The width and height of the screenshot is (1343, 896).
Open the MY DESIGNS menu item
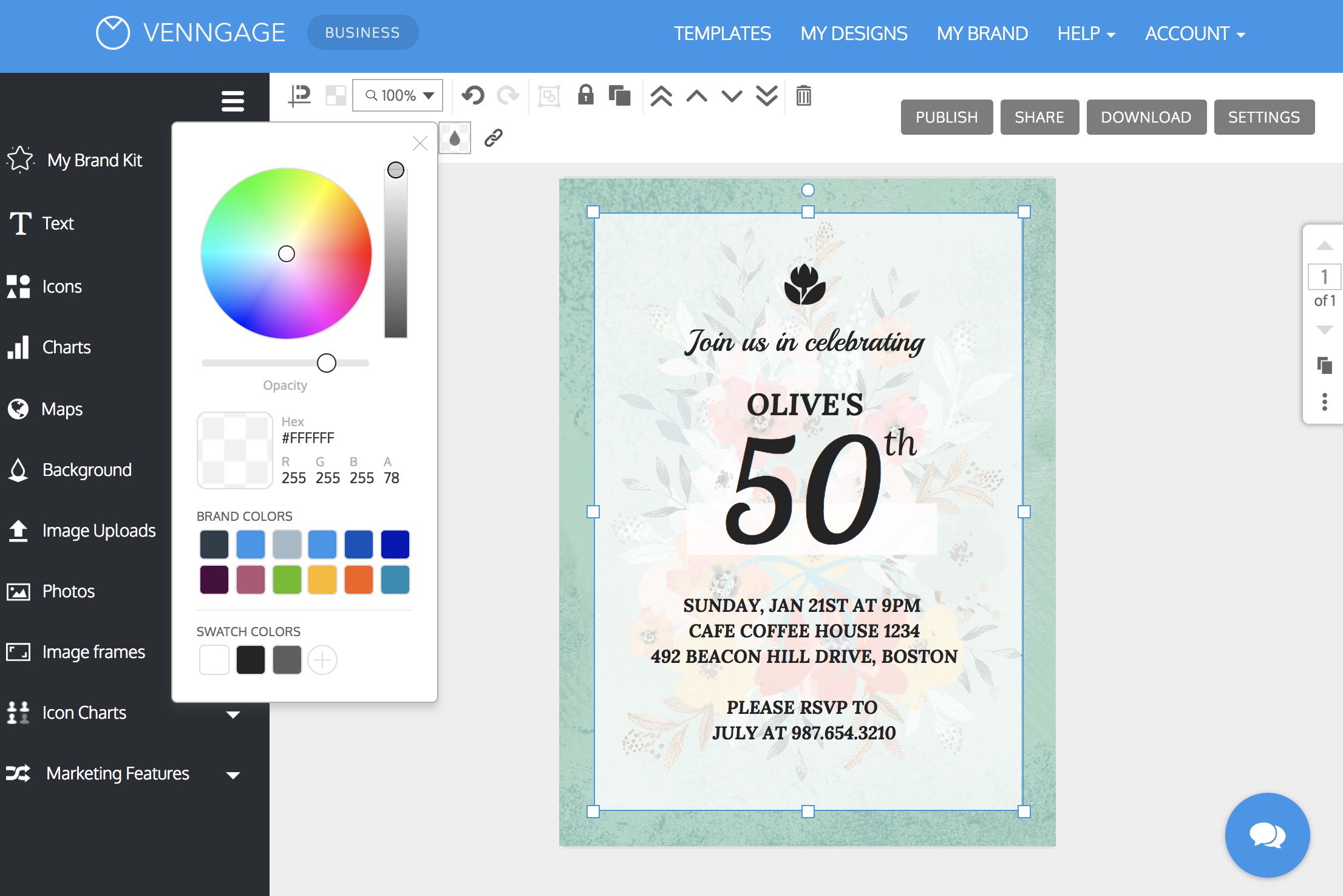(x=853, y=32)
